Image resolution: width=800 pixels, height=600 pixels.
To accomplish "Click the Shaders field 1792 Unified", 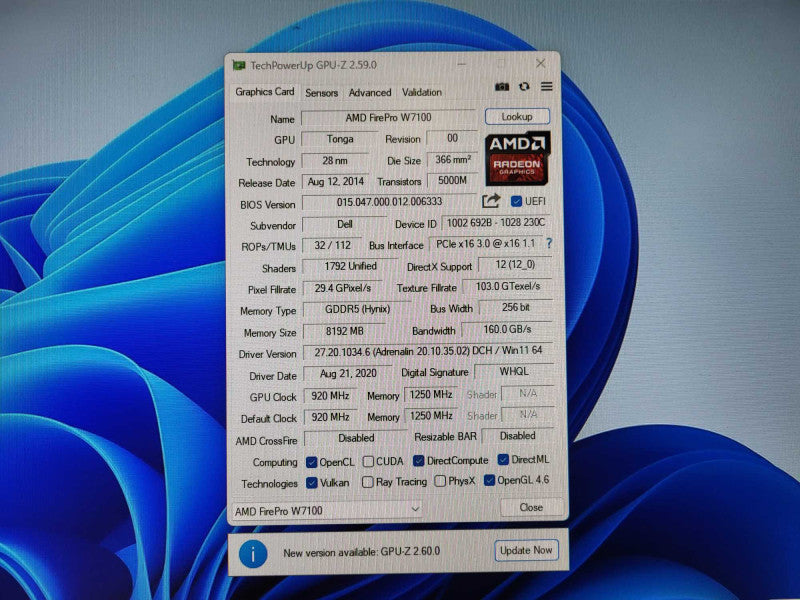I will [x=350, y=266].
